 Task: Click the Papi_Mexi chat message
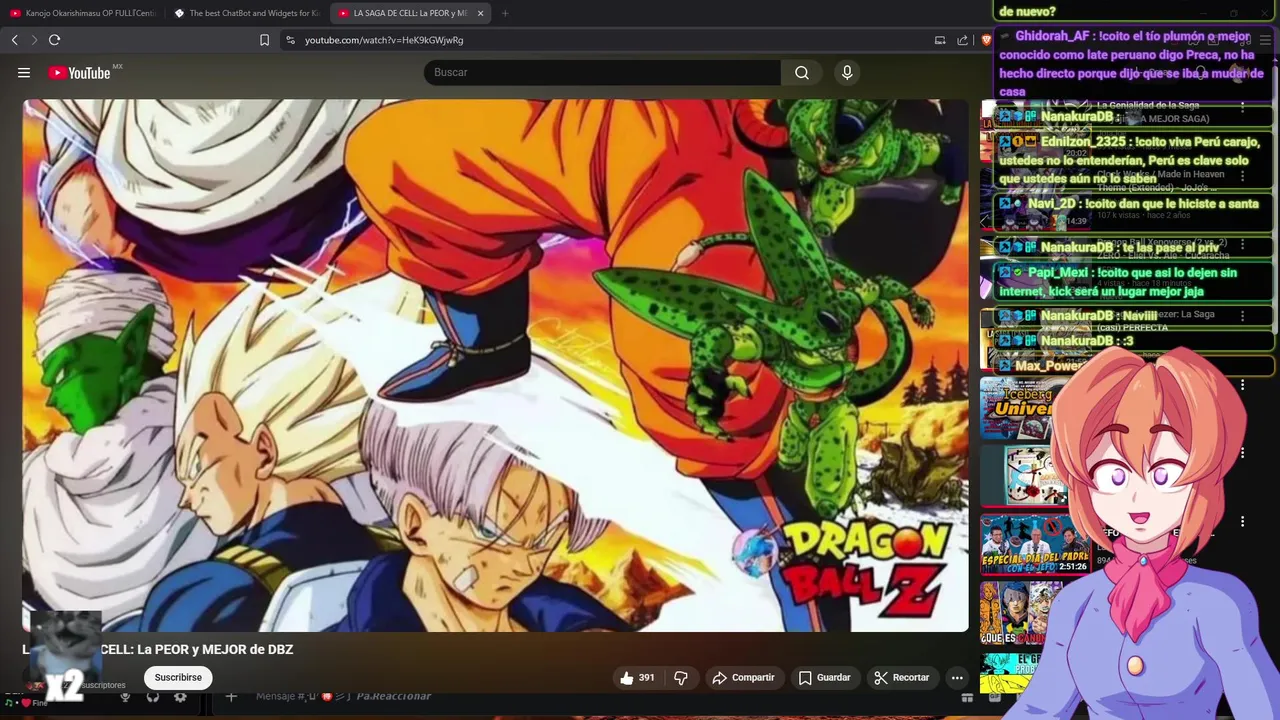coord(1132,282)
